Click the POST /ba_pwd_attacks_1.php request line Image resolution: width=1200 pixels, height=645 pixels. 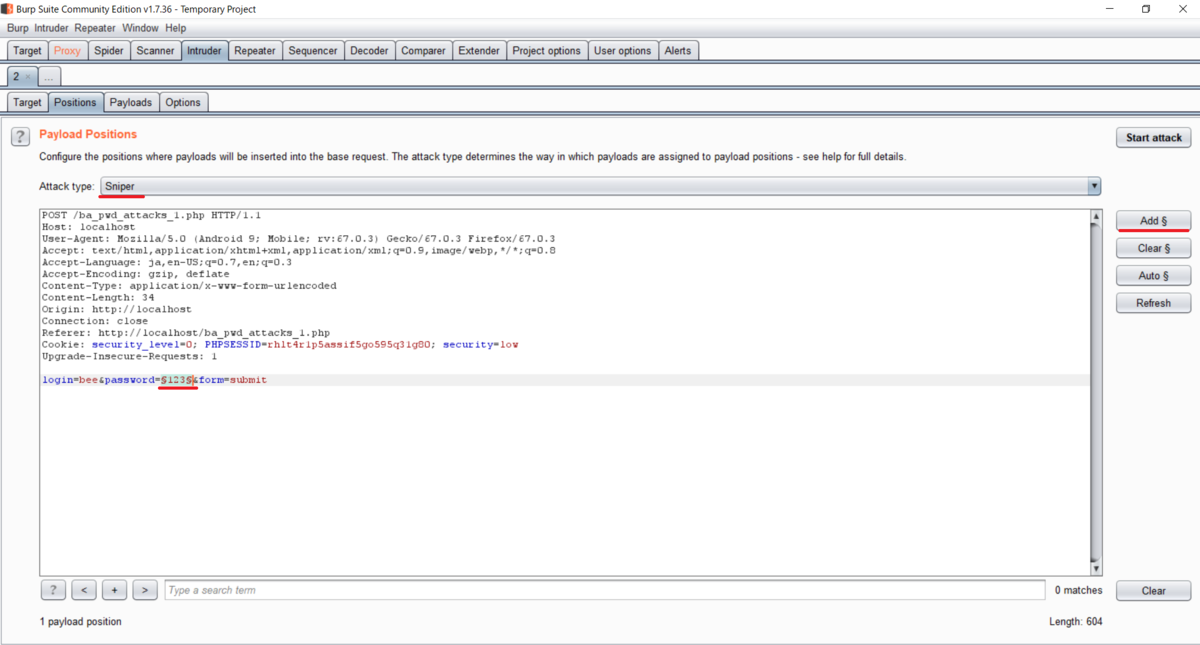[152, 215]
